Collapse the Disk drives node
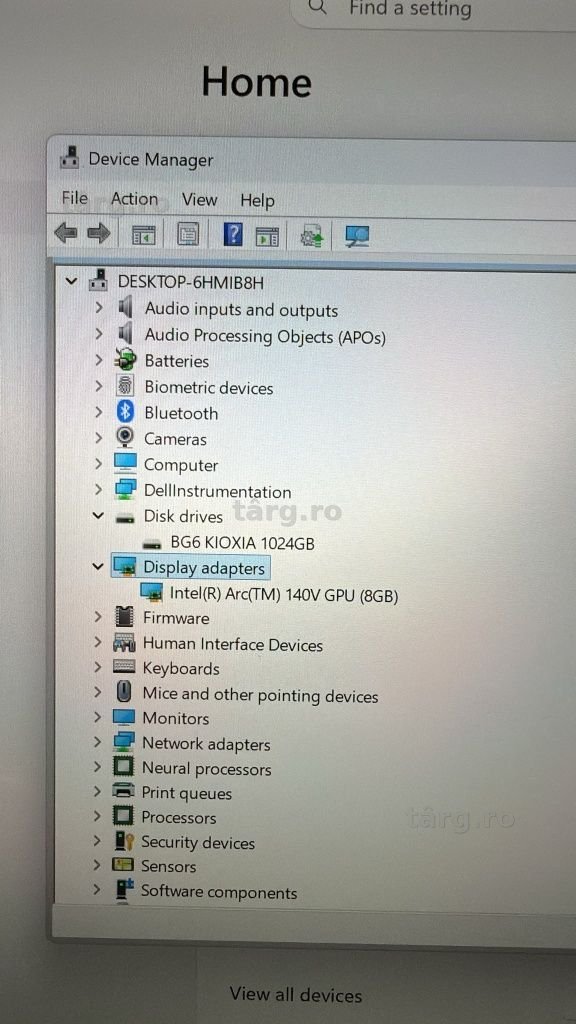The width and height of the screenshot is (576, 1024). [x=98, y=515]
